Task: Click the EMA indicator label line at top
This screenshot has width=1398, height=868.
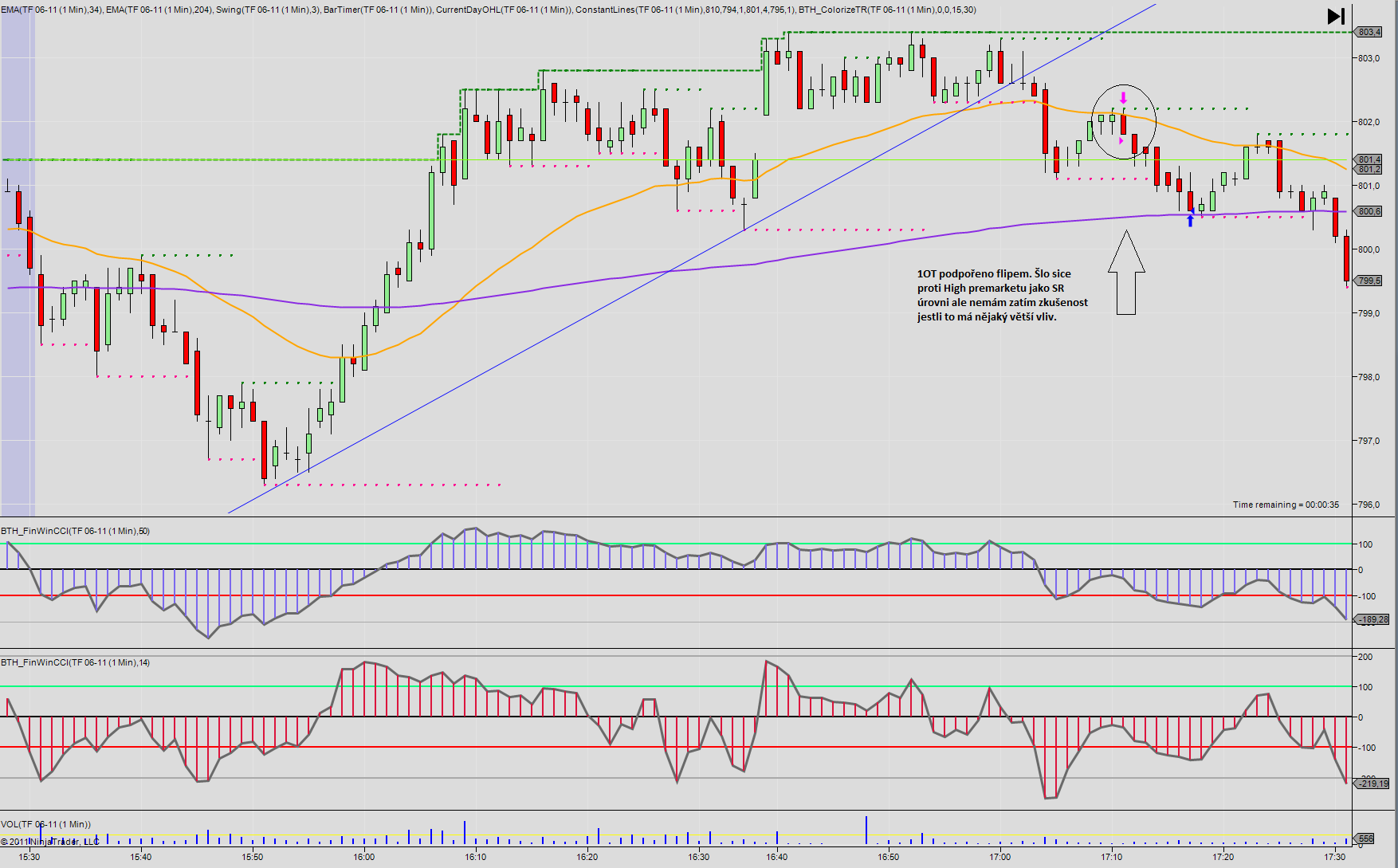Action: [x=489, y=10]
